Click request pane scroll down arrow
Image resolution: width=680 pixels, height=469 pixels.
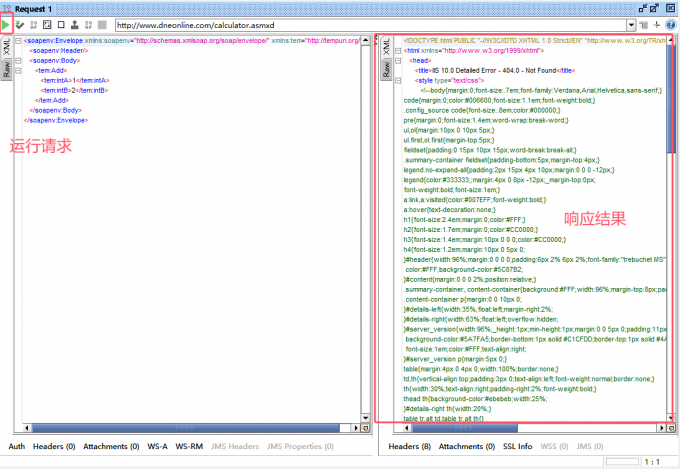pyautogui.click(x=366, y=419)
